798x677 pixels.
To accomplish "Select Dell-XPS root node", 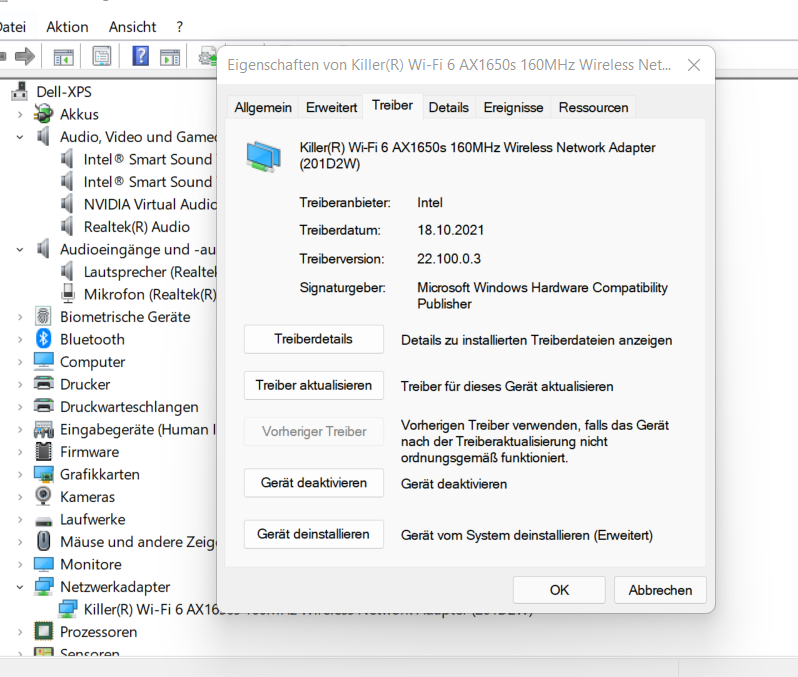I will click(x=64, y=92).
